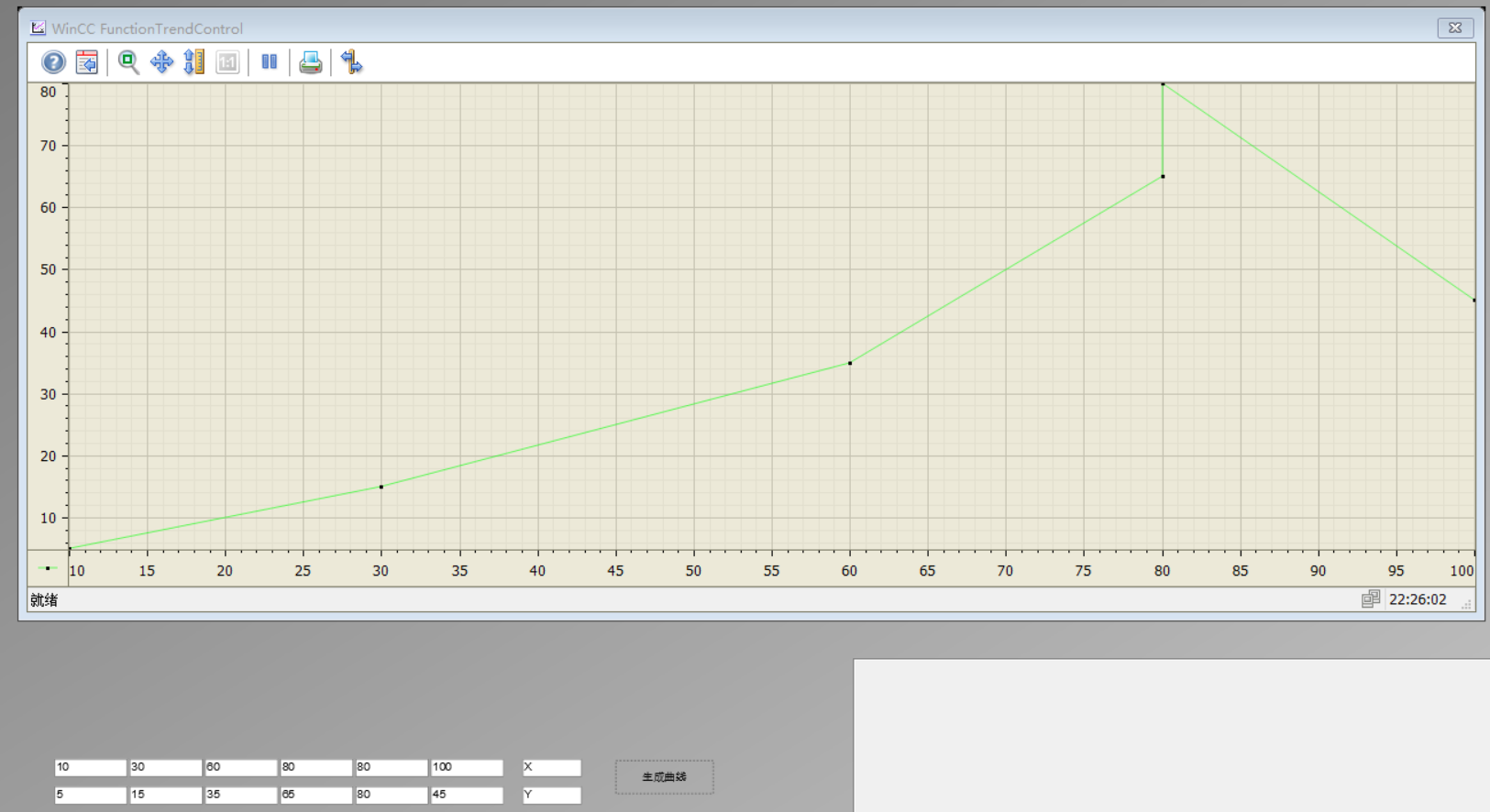Viewport: 1490px width, 812px height.
Task: Click the double-arrow bar toolbar icon
Action: point(351,62)
